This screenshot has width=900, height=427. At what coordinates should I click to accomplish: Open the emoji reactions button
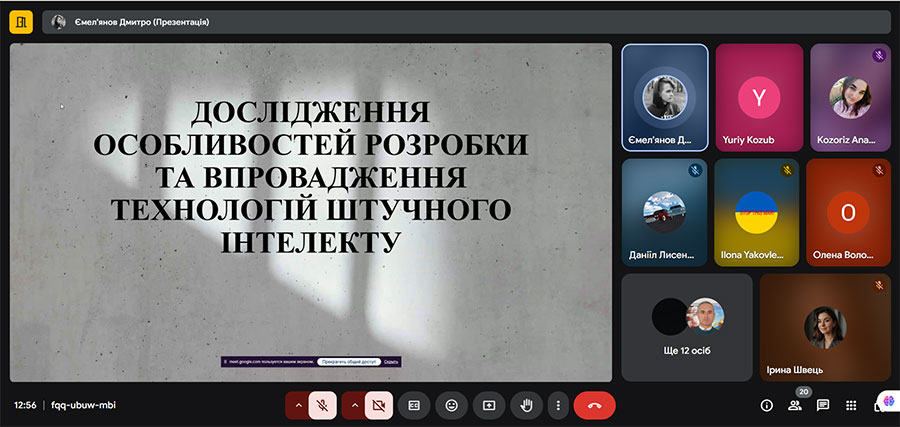(452, 406)
